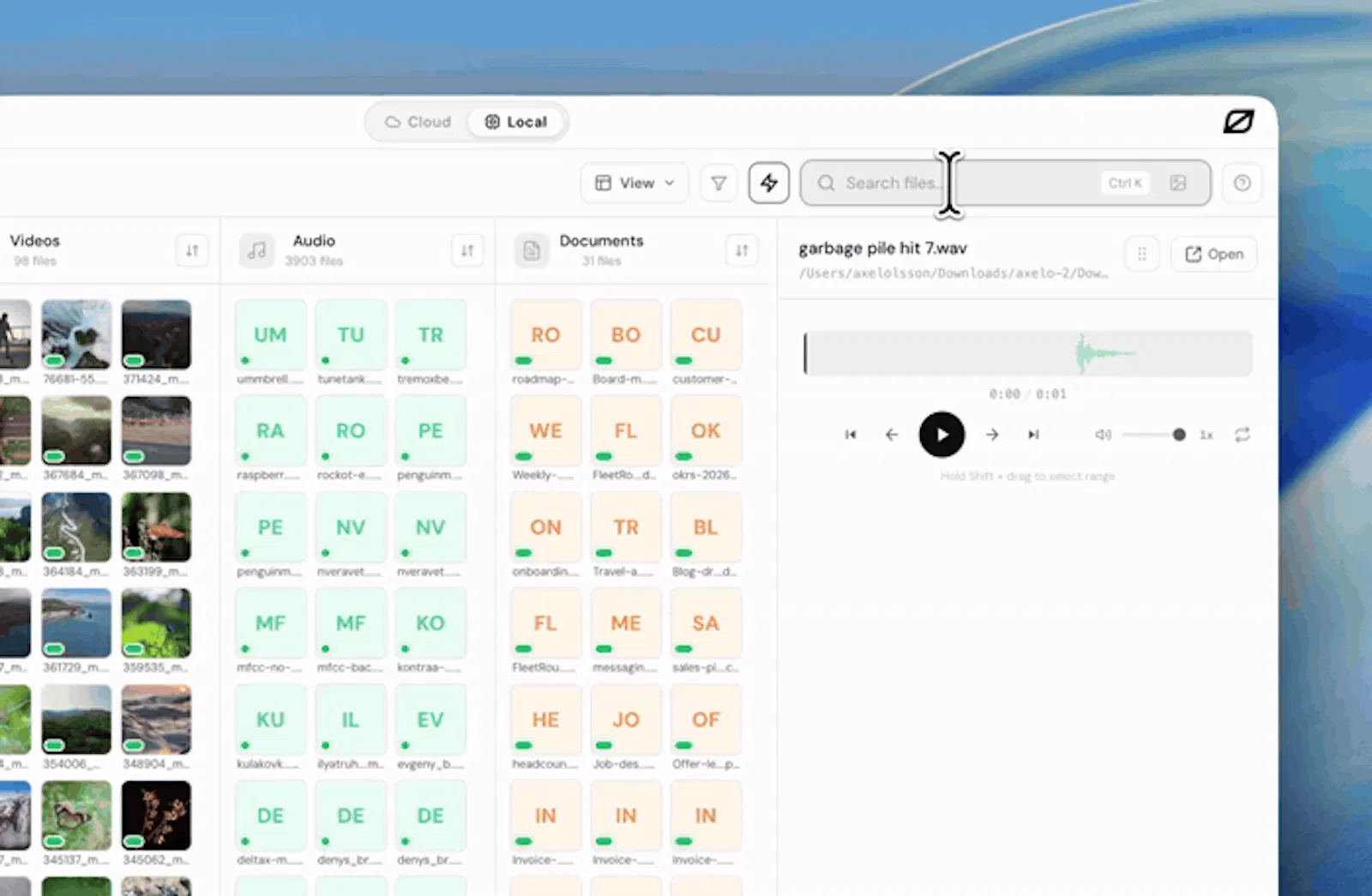
Task: Open the View dropdown
Action: [x=635, y=183]
